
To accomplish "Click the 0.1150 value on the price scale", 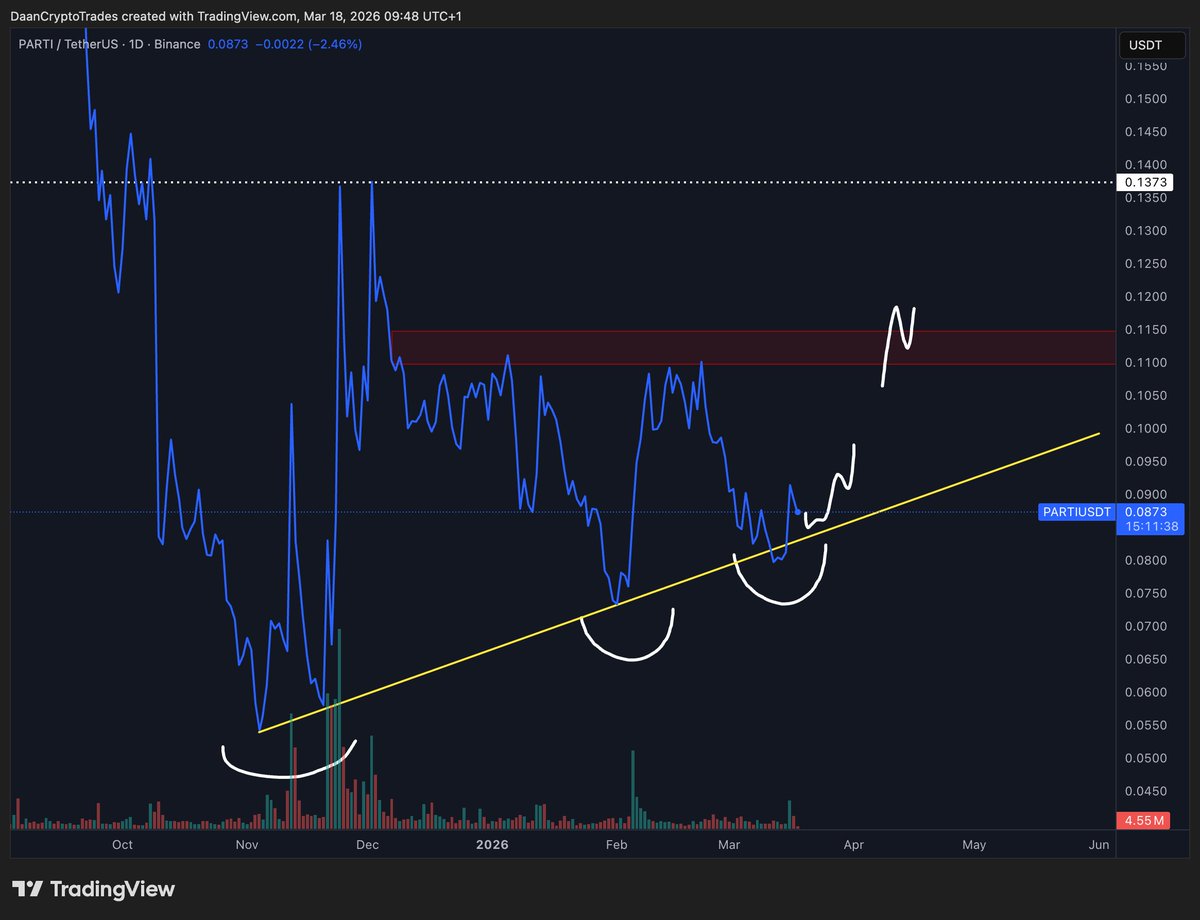I will click(x=1146, y=330).
